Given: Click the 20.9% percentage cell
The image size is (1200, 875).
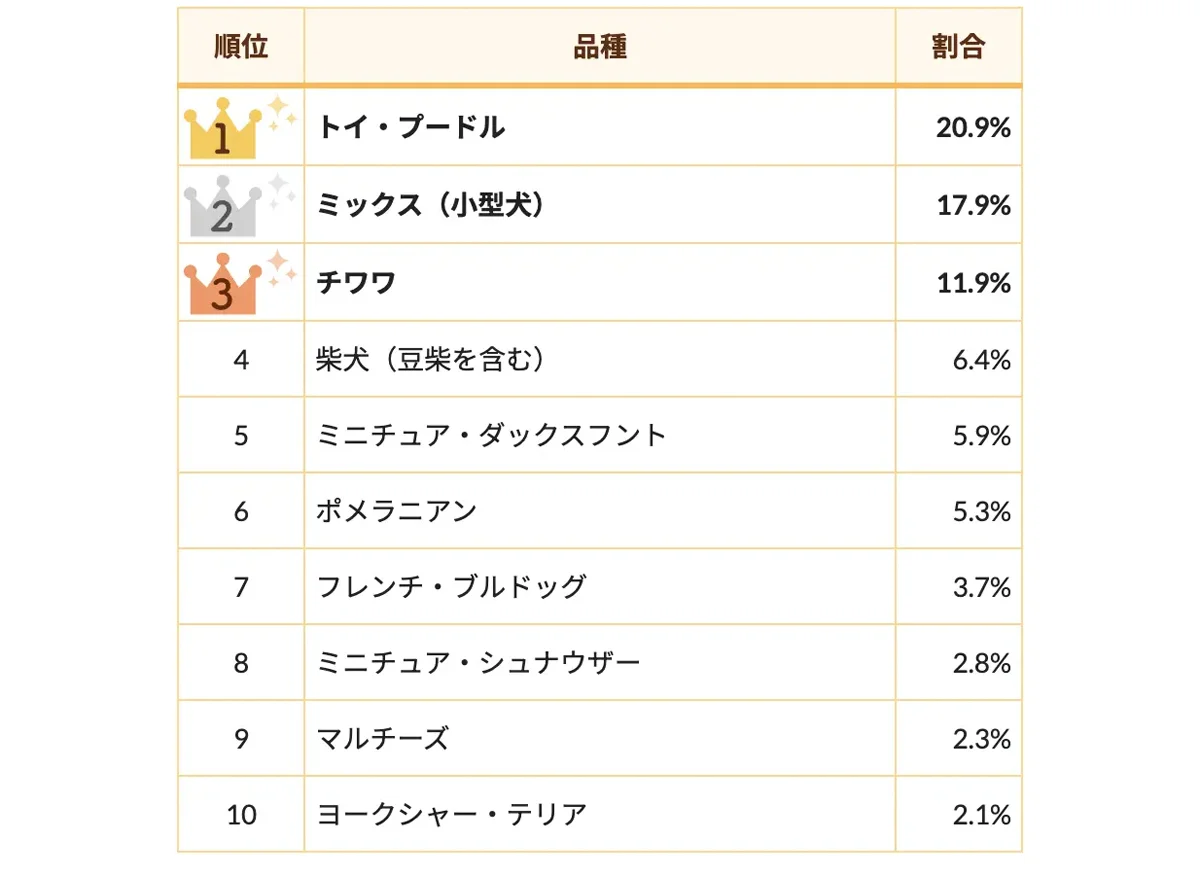Looking at the screenshot, I should tap(959, 128).
